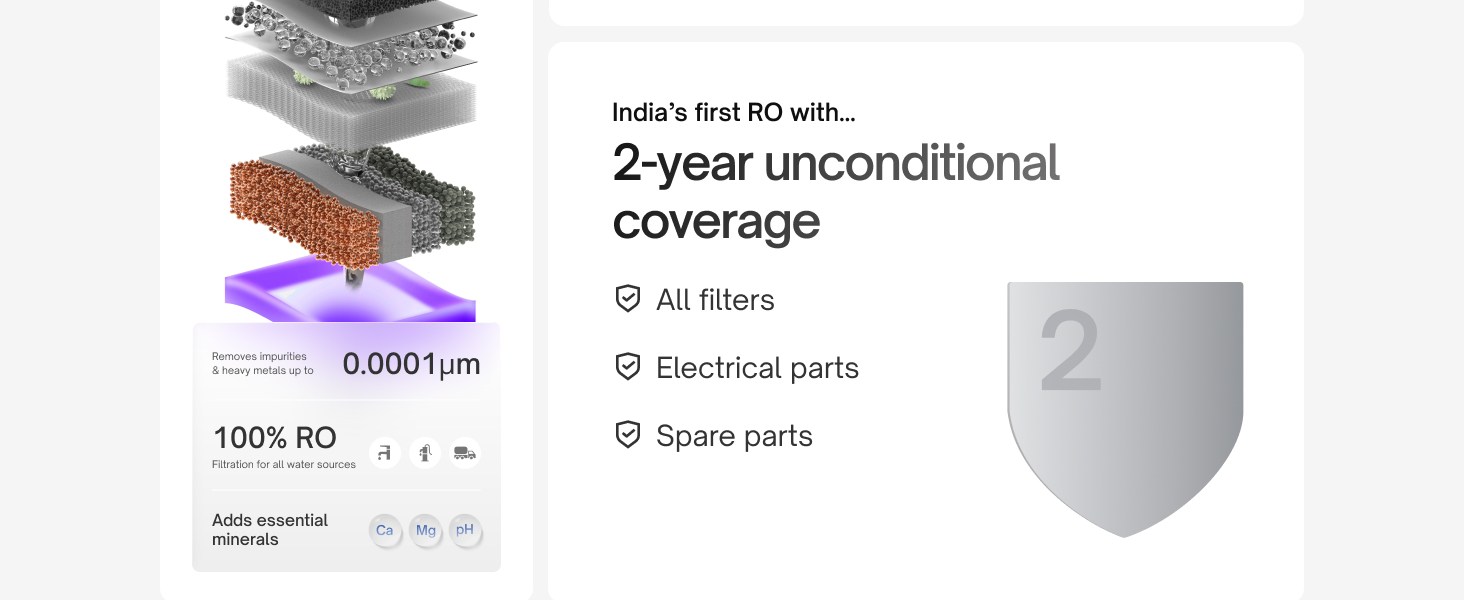Click the hand pump water source icon
Viewport: 1464px width, 600px height.
[x=425, y=453]
